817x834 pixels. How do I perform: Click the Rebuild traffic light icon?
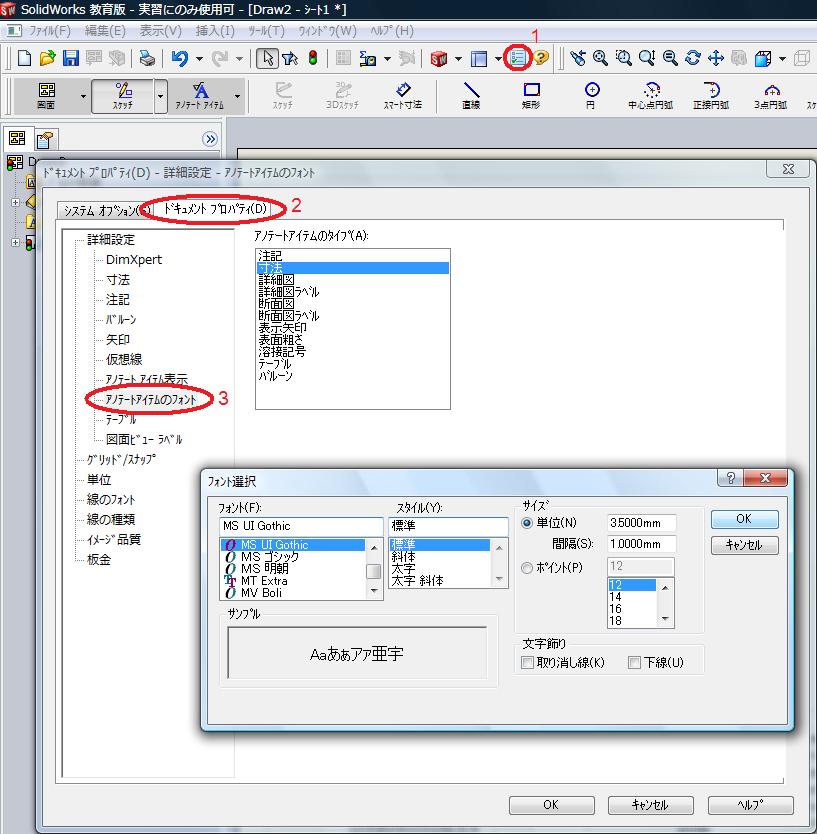tap(313, 58)
